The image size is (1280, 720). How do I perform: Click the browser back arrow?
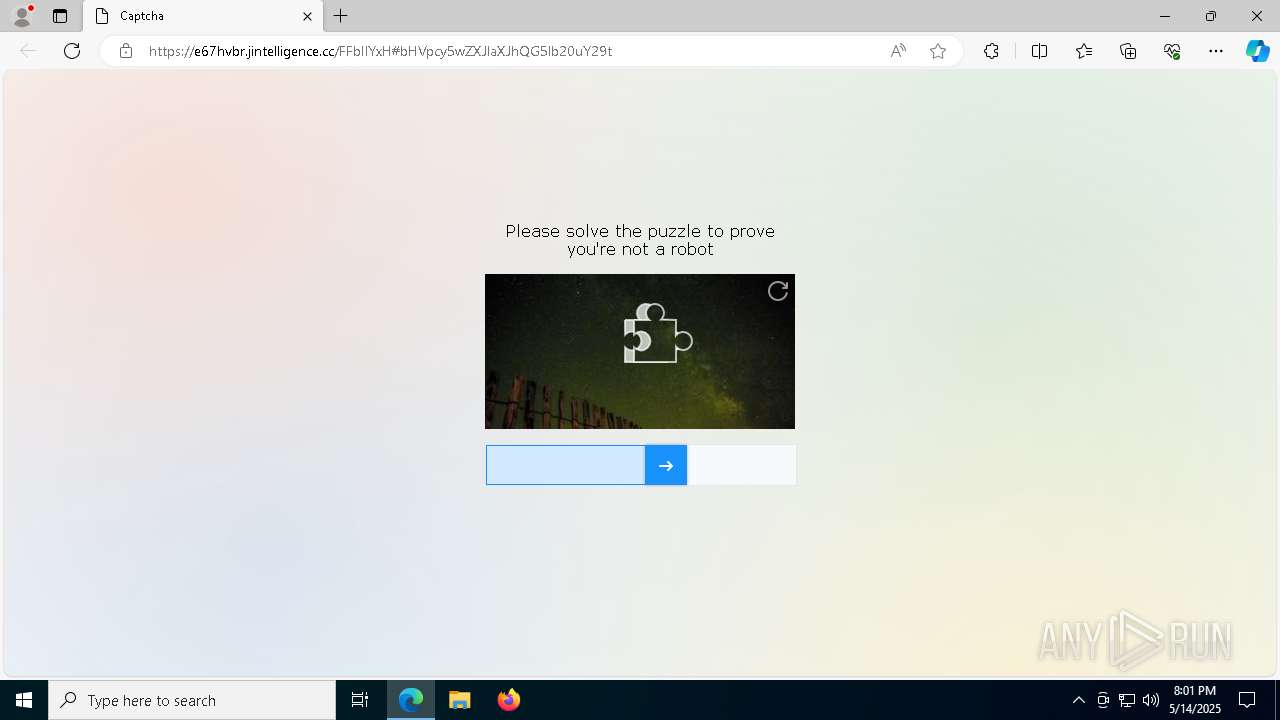(x=28, y=51)
